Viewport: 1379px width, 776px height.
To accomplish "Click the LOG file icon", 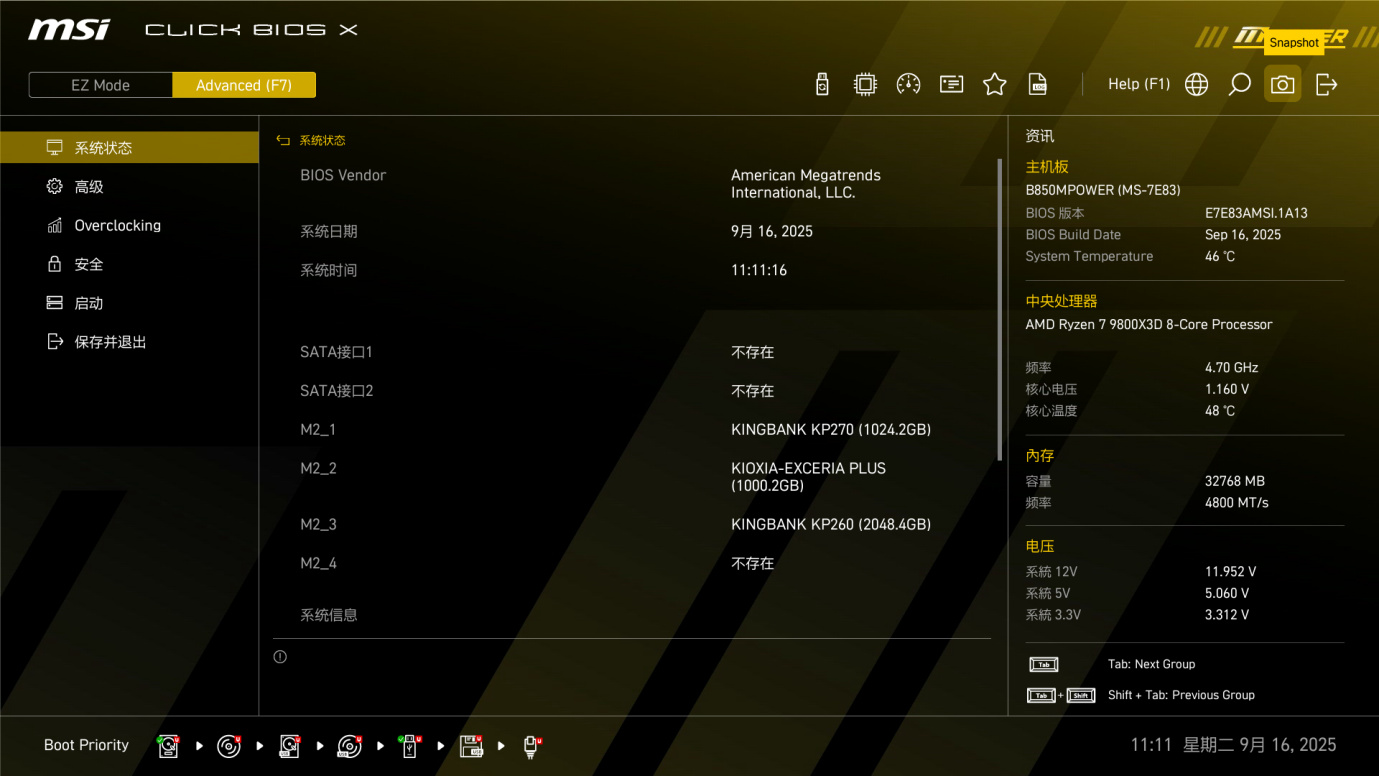I will pos(1038,84).
